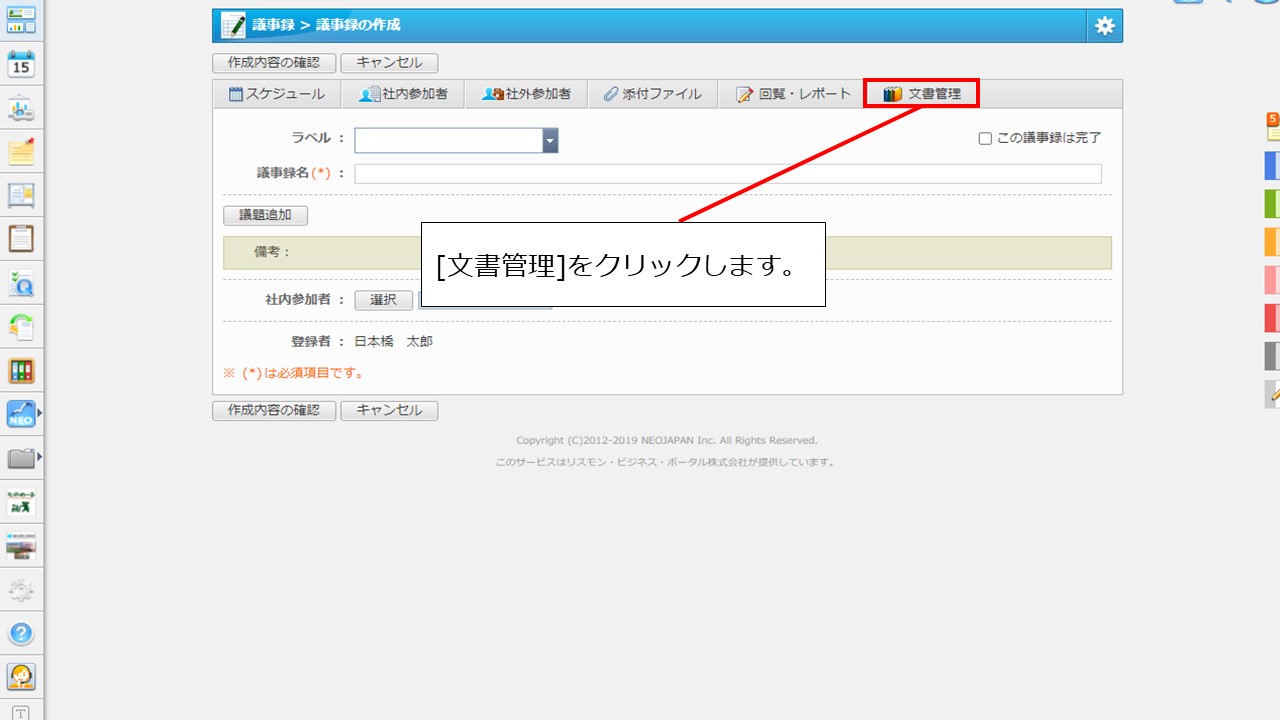Viewport: 1280px width, 720px height.
Task: Switch to the 添付ファイル tab
Action: 652,94
